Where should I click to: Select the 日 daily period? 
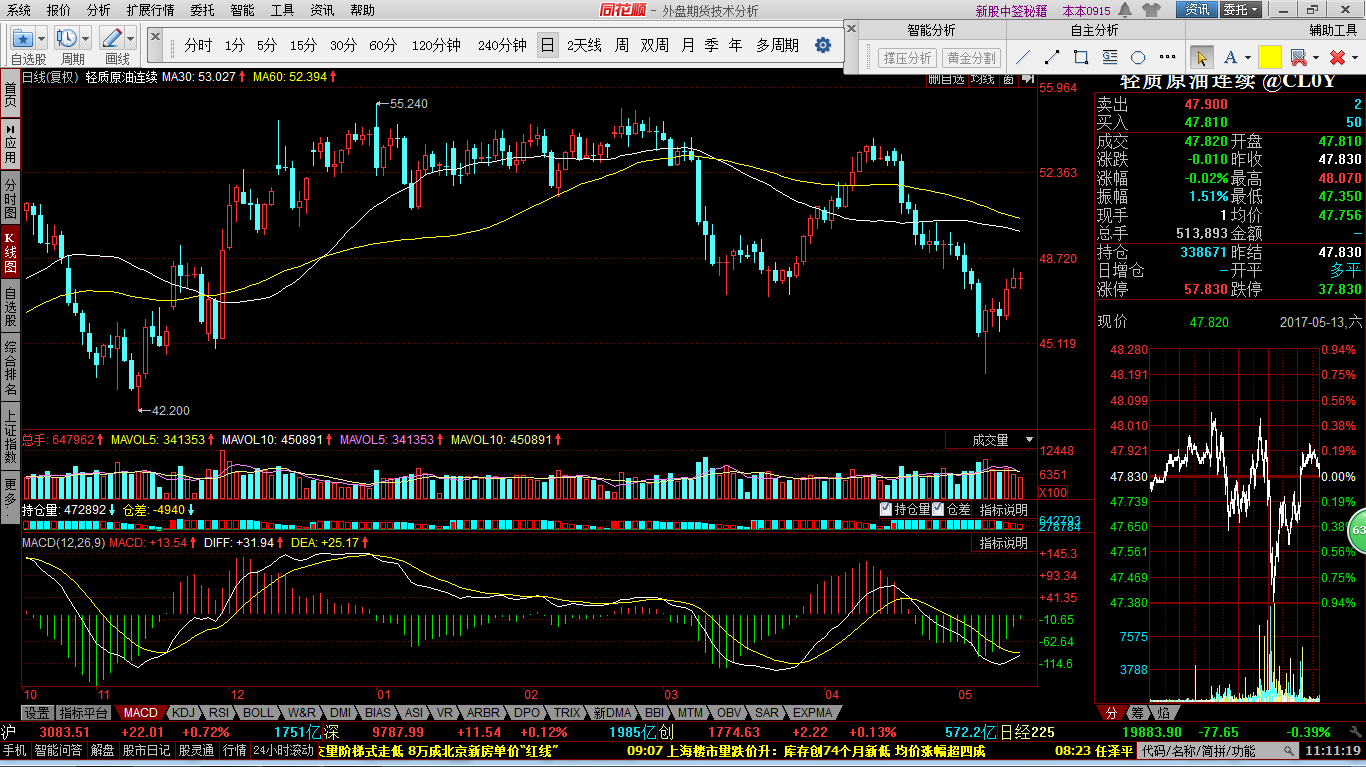click(547, 45)
